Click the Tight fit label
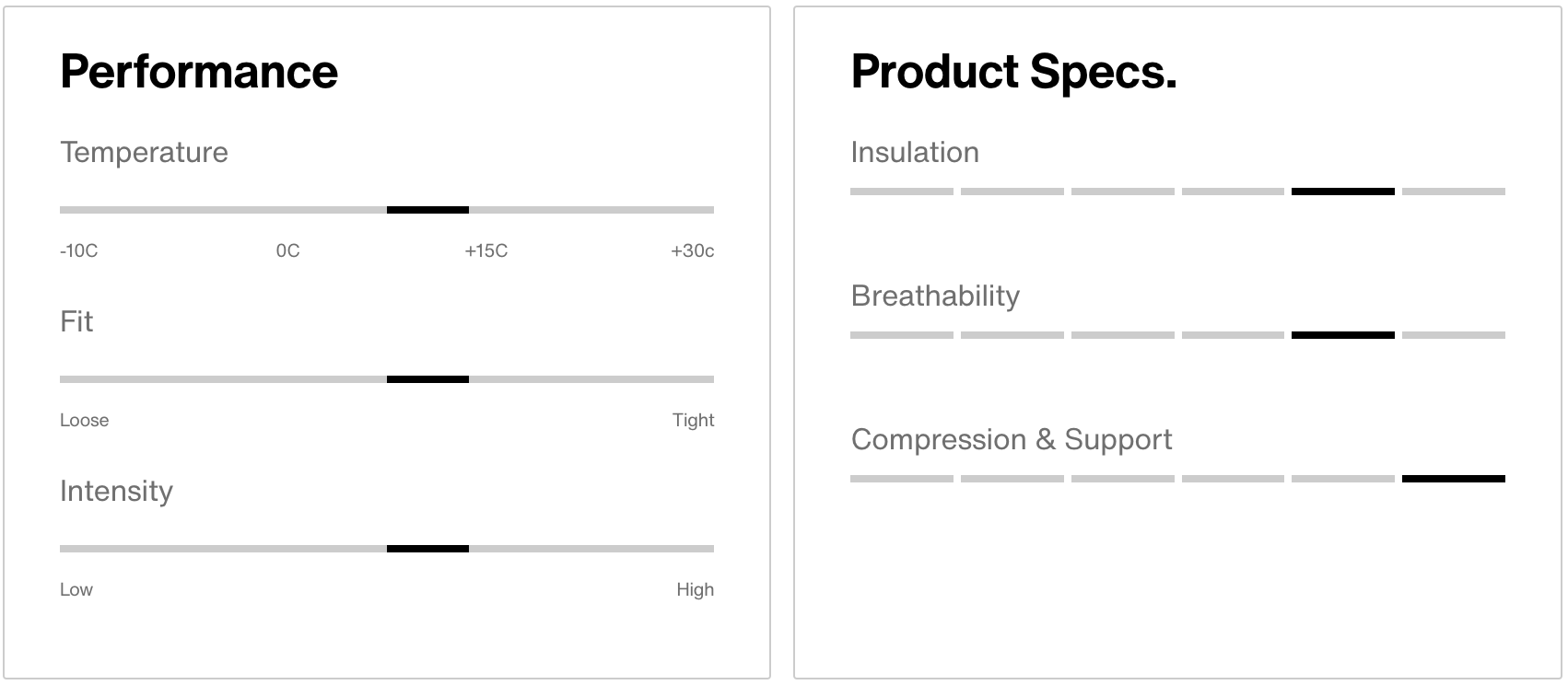This screenshot has width=1568, height=685. pyautogui.click(x=694, y=420)
